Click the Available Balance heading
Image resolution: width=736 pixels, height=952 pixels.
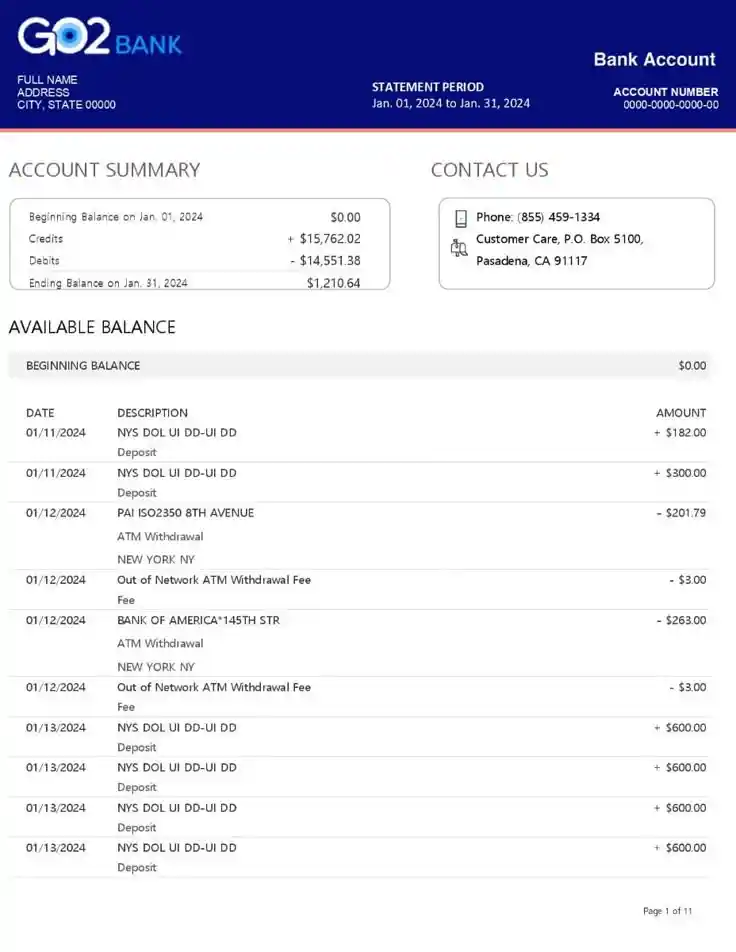tap(92, 327)
